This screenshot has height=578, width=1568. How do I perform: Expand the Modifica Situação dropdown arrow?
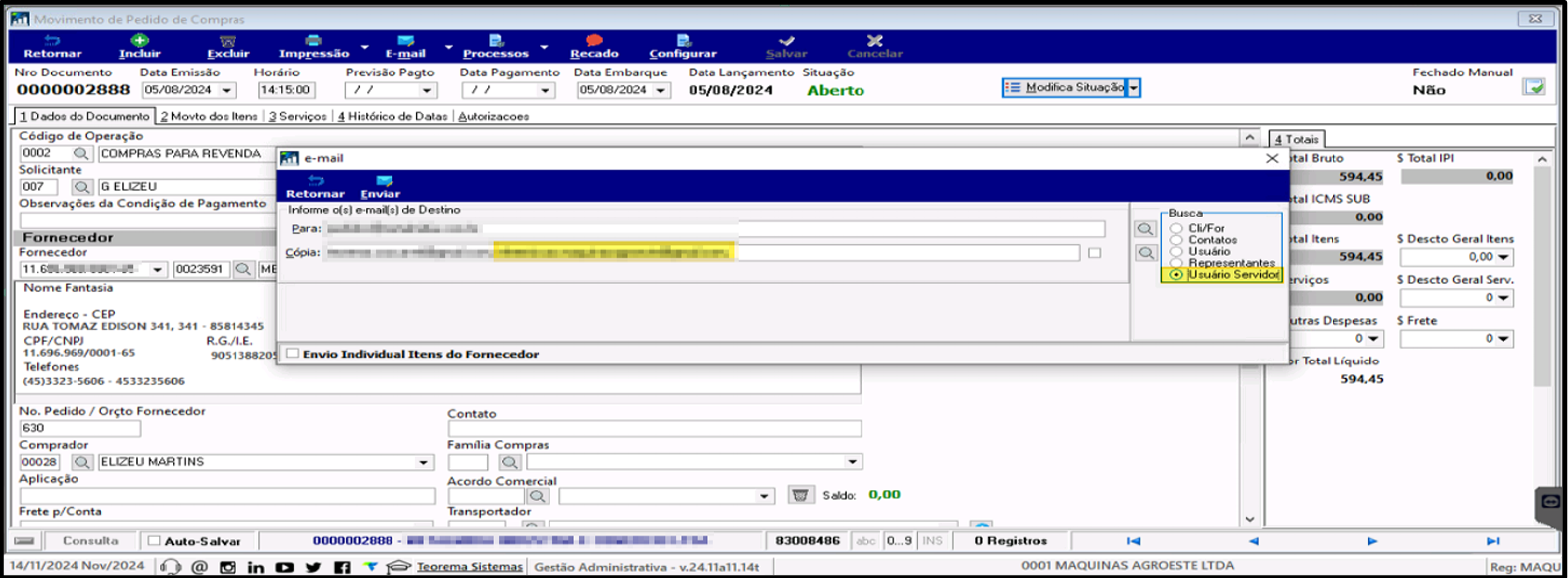[1134, 88]
